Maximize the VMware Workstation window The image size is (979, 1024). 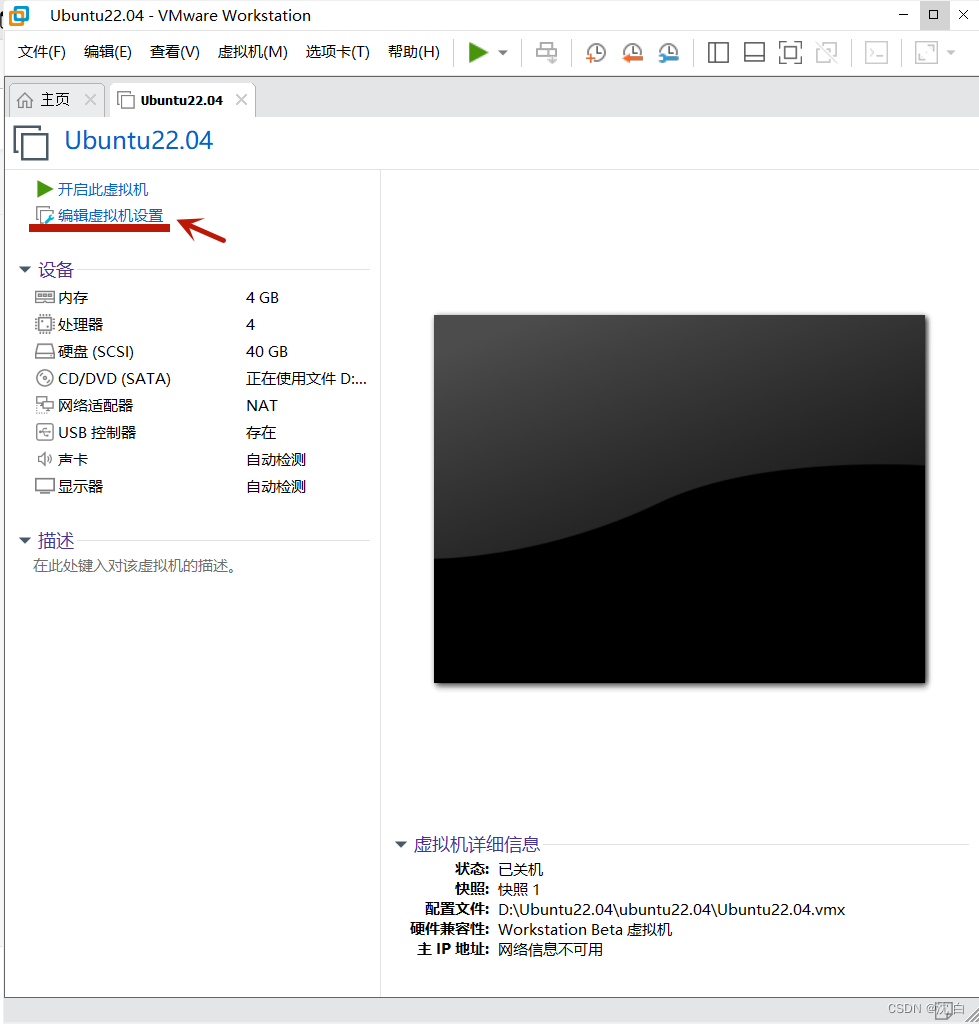[933, 15]
